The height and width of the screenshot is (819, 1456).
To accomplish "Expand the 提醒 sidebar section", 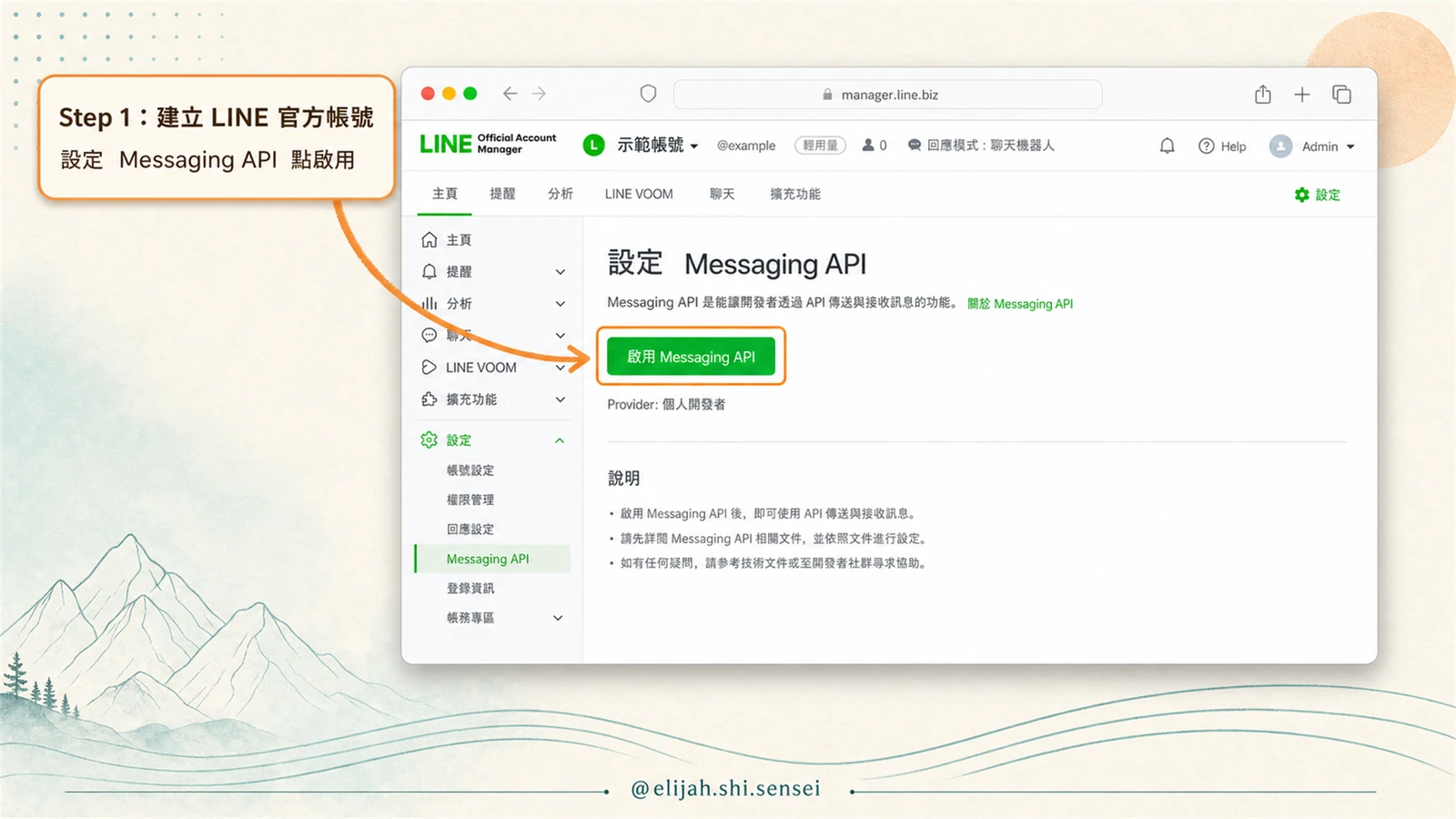I will click(x=561, y=272).
